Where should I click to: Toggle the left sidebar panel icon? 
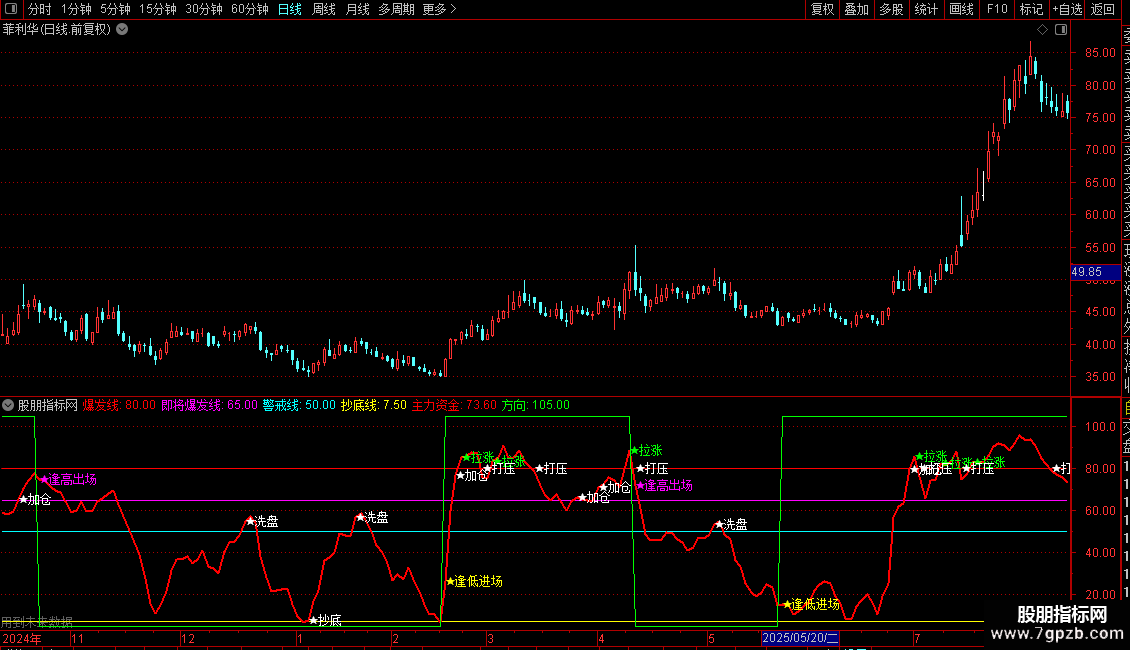pos(11,9)
